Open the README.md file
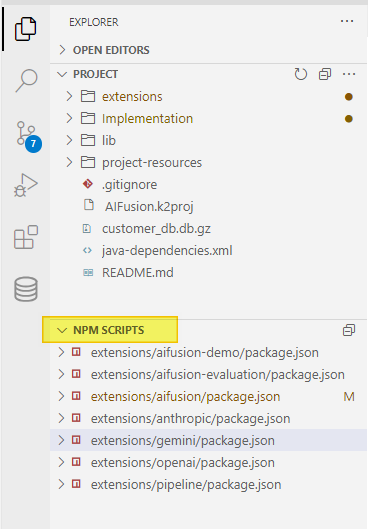The height and width of the screenshot is (529, 368). tap(138, 273)
